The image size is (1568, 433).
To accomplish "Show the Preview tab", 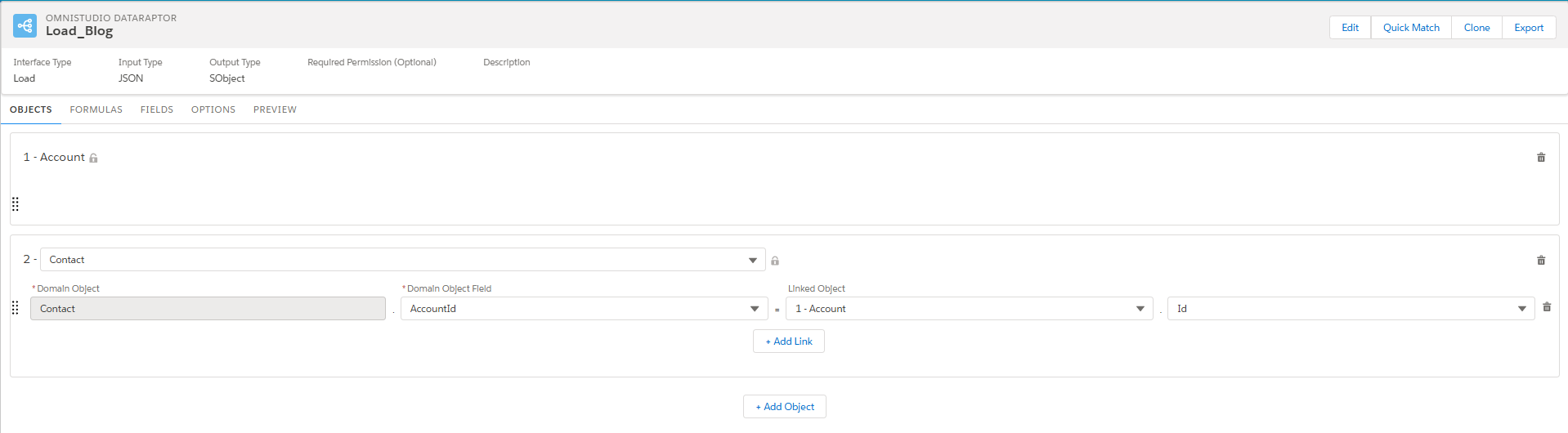I will (275, 109).
